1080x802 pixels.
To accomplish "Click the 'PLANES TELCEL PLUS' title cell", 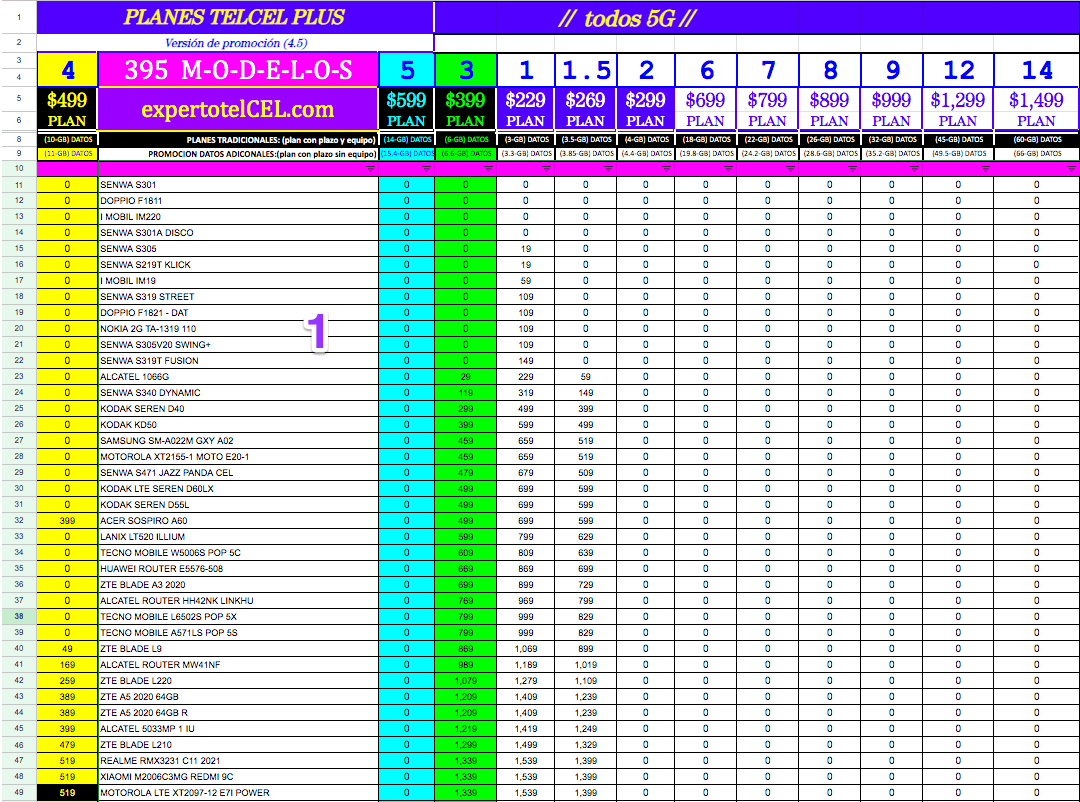I will click(x=235, y=17).
